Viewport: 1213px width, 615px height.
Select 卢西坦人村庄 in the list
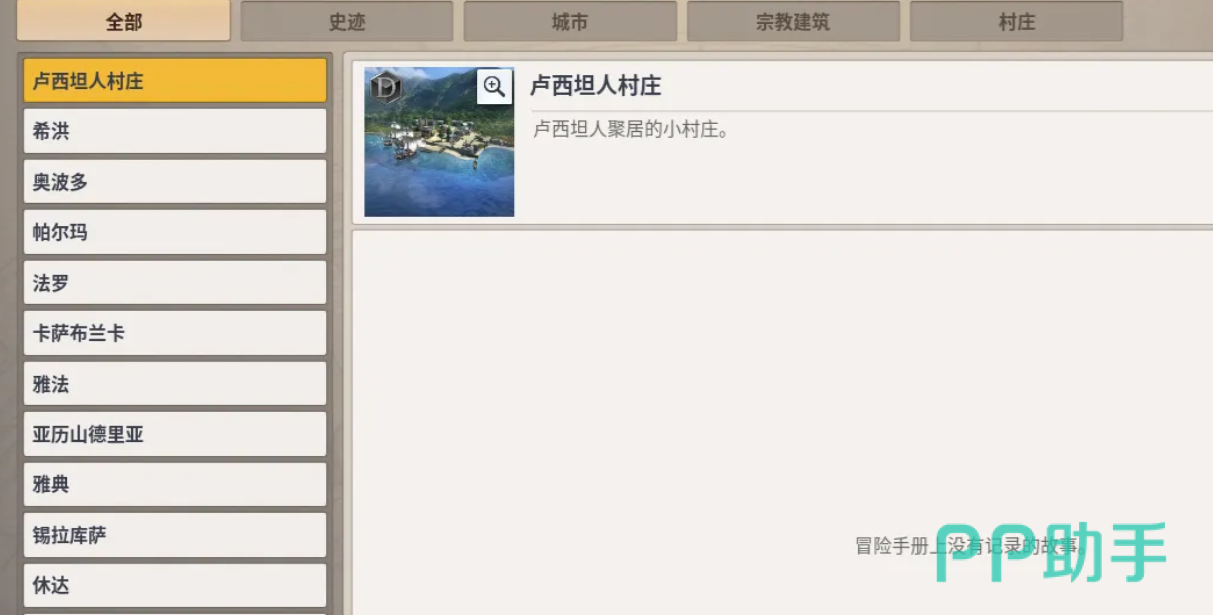175,81
